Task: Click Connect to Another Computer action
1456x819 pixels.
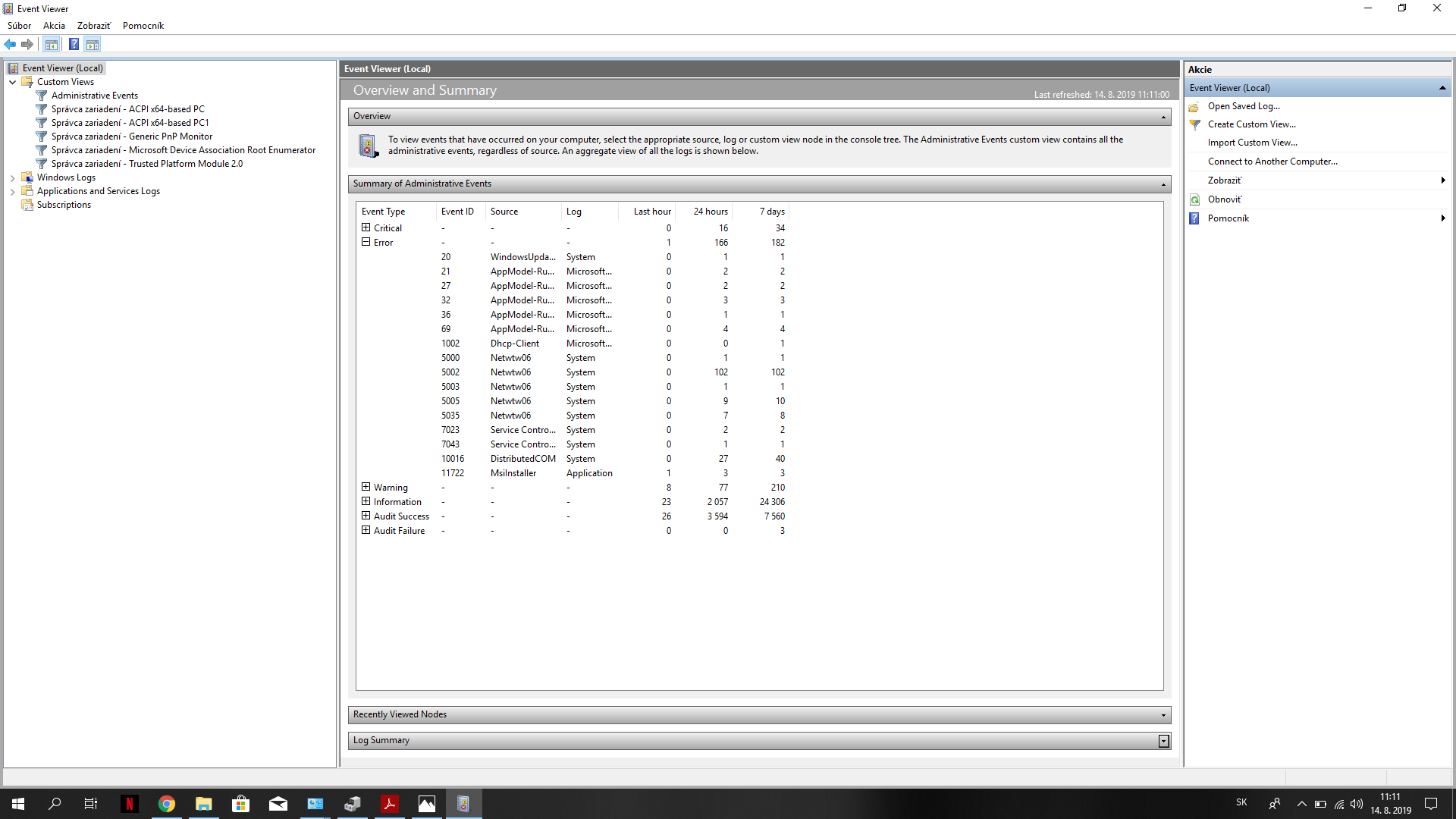Action: pos(1272,162)
